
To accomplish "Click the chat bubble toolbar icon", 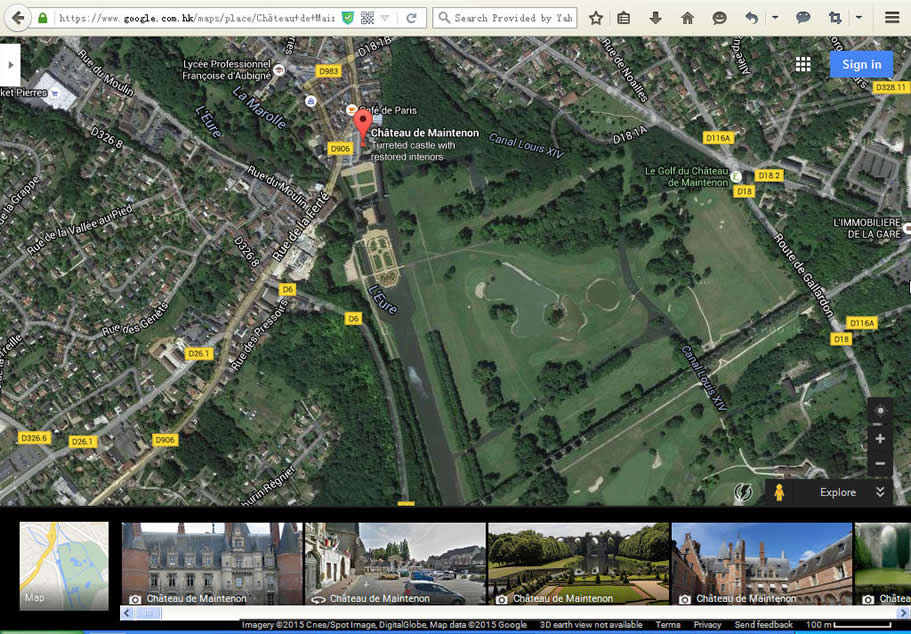I will click(803, 18).
